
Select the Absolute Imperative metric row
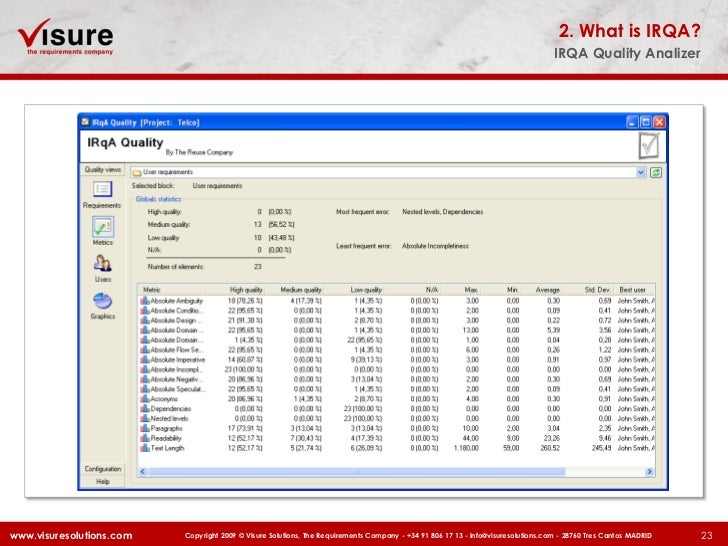(396, 360)
